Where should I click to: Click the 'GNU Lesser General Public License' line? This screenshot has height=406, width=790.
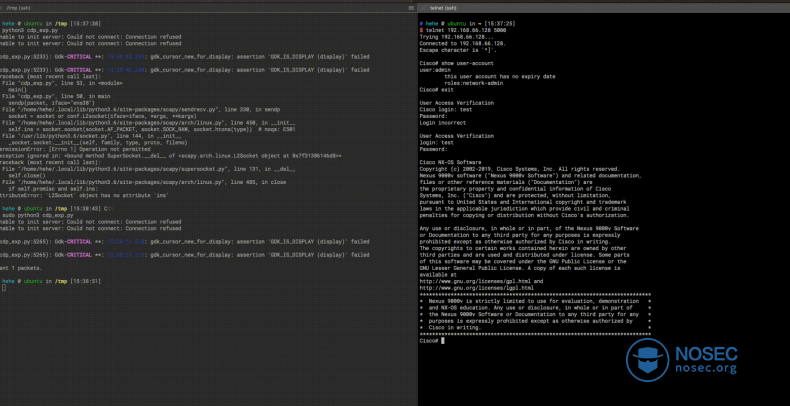pyautogui.click(x=519, y=268)
